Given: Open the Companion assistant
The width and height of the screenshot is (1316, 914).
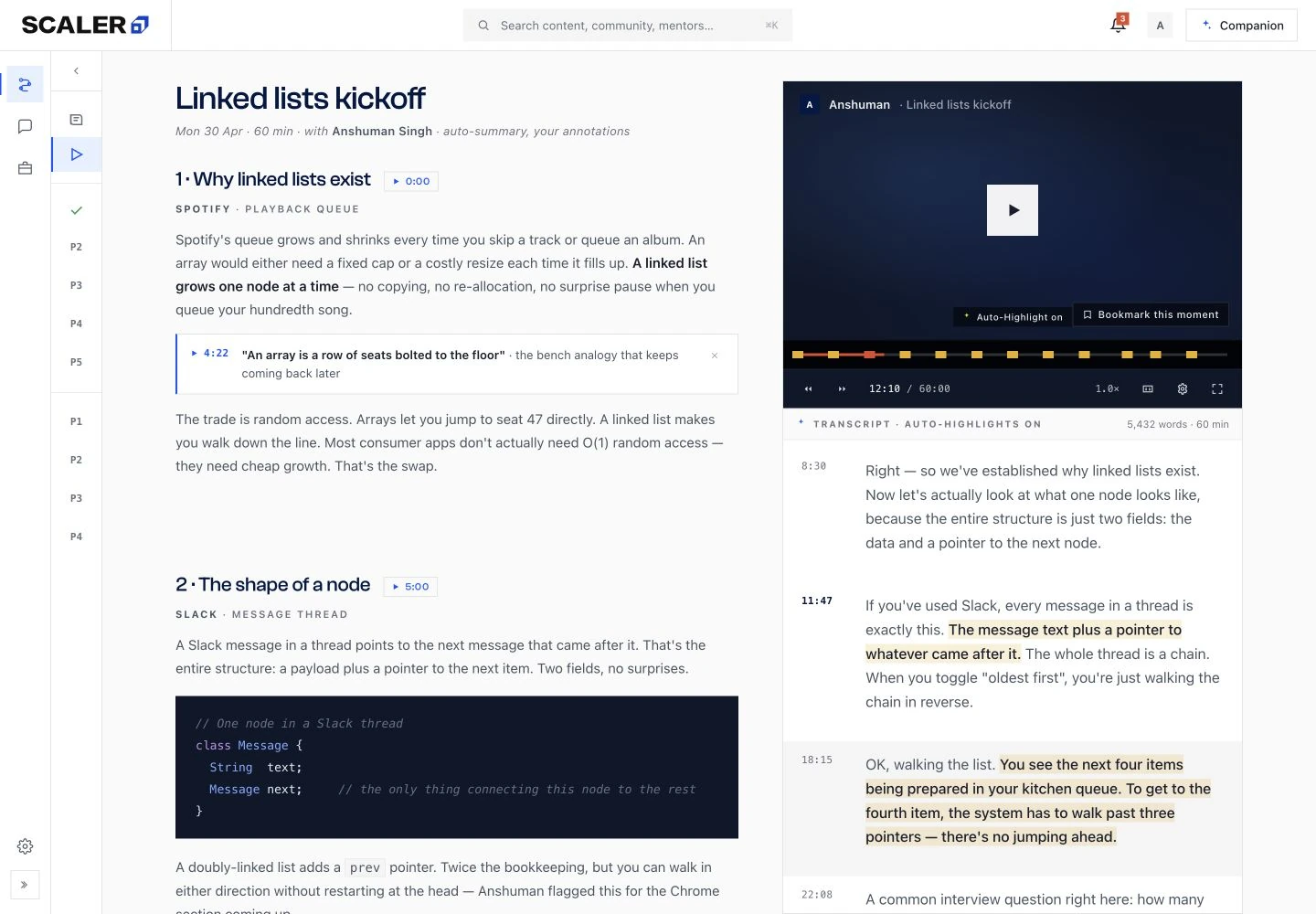Looking at the screenshot, I should (1241, 26).
